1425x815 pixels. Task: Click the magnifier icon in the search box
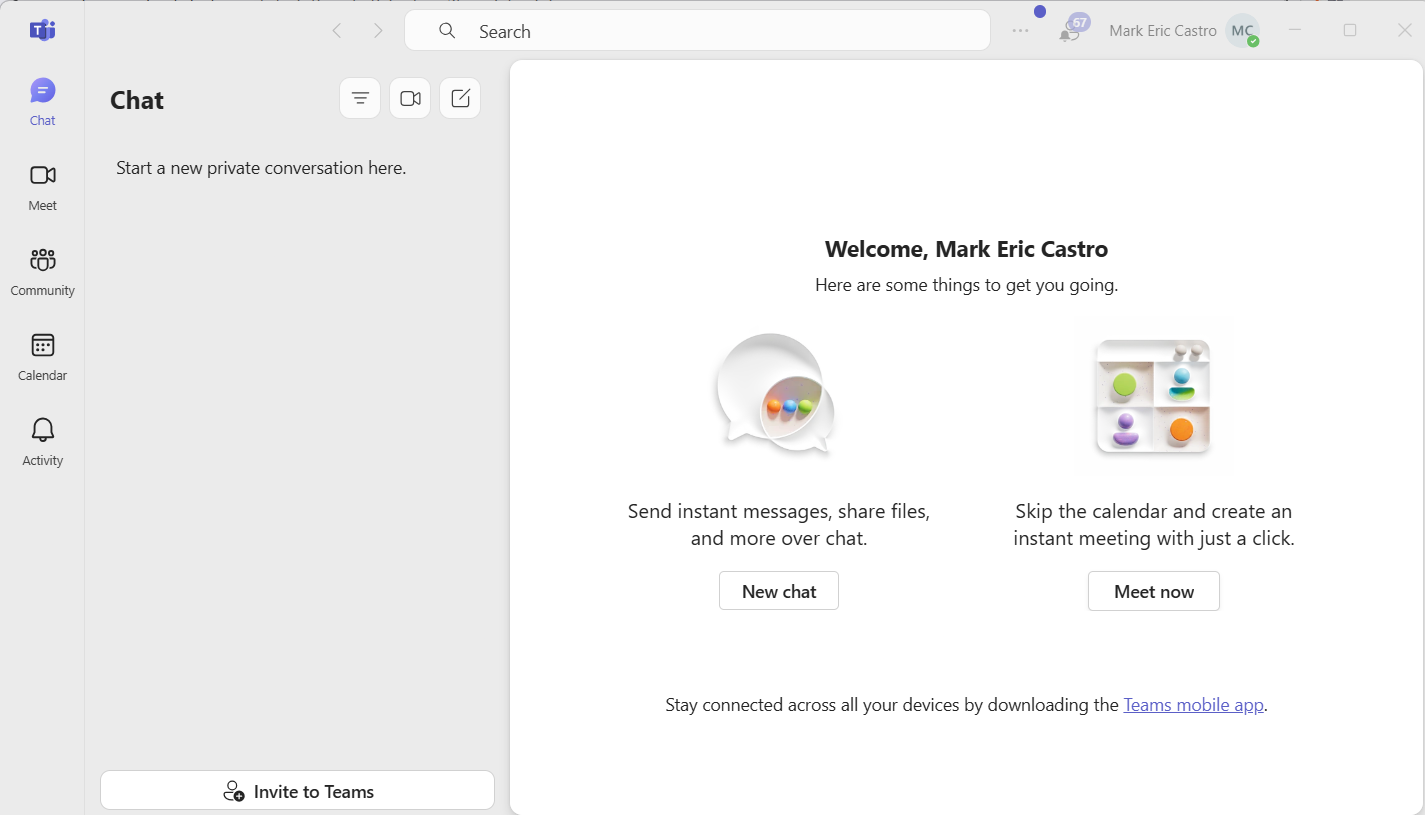(x=447, y=31)
